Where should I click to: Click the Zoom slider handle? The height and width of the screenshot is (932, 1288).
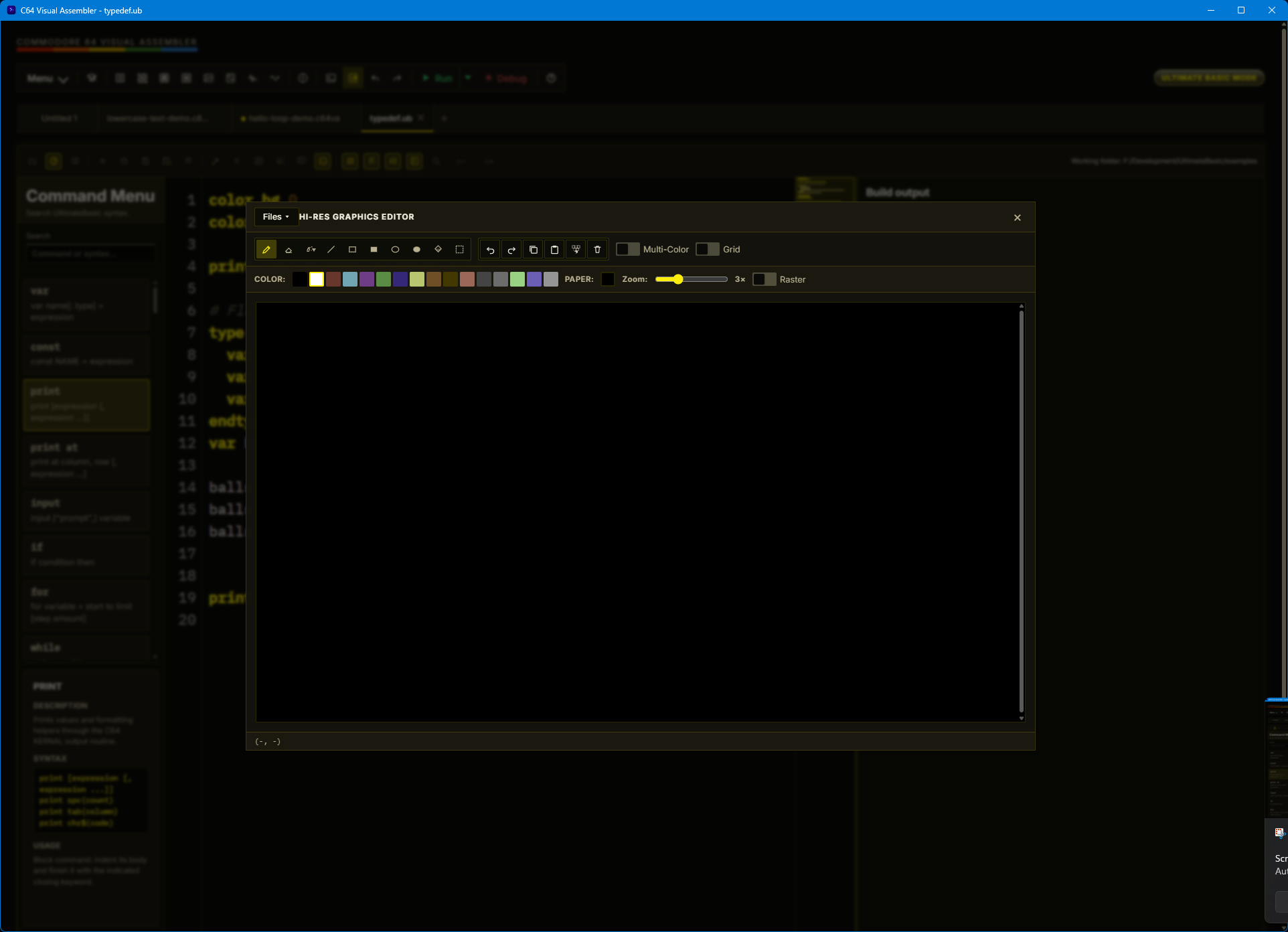click(678, 279)
